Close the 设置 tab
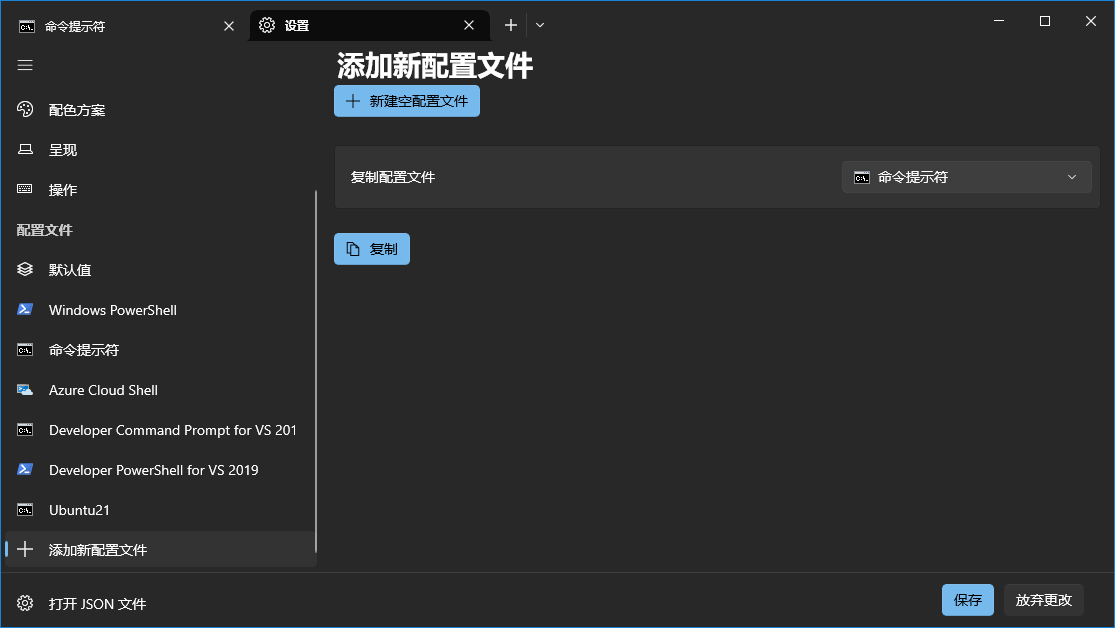 pyautogui.click(x=469, y=25)
